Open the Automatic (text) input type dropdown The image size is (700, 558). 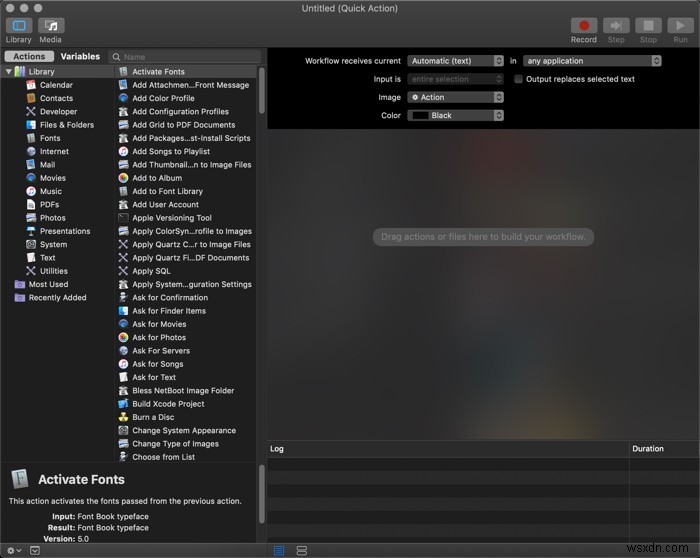pos(455,61)
